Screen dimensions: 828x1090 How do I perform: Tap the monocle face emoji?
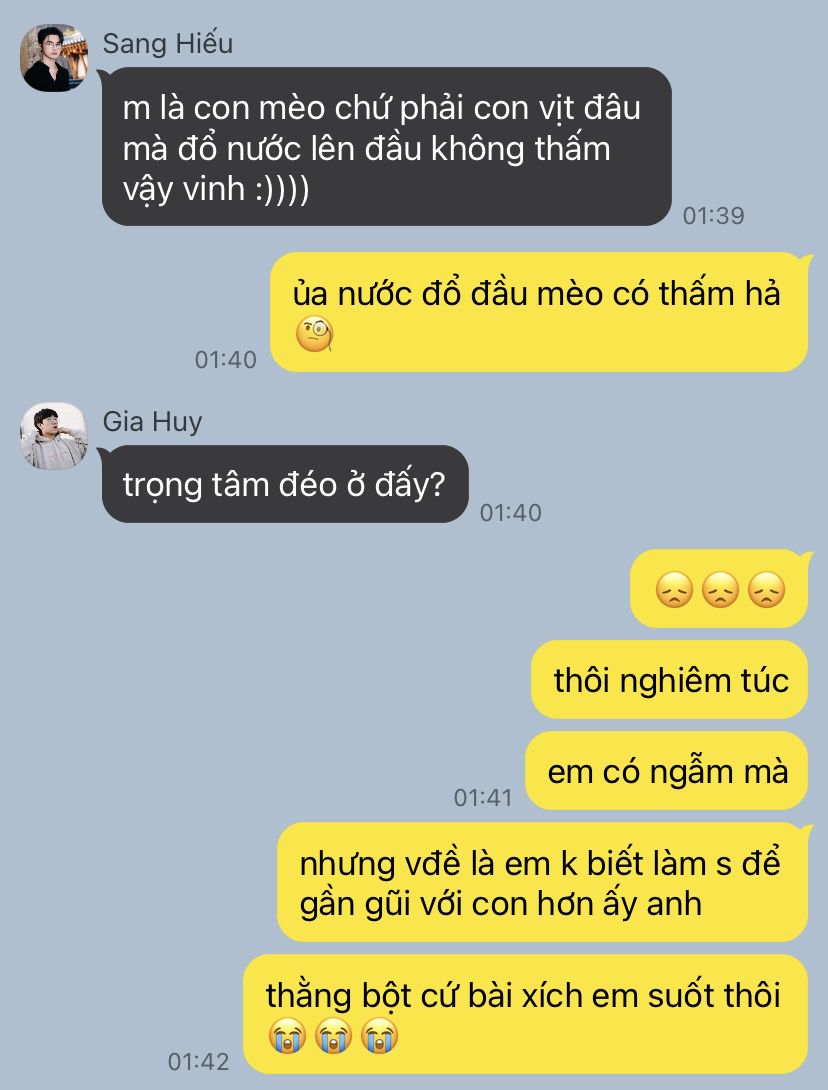315,335
